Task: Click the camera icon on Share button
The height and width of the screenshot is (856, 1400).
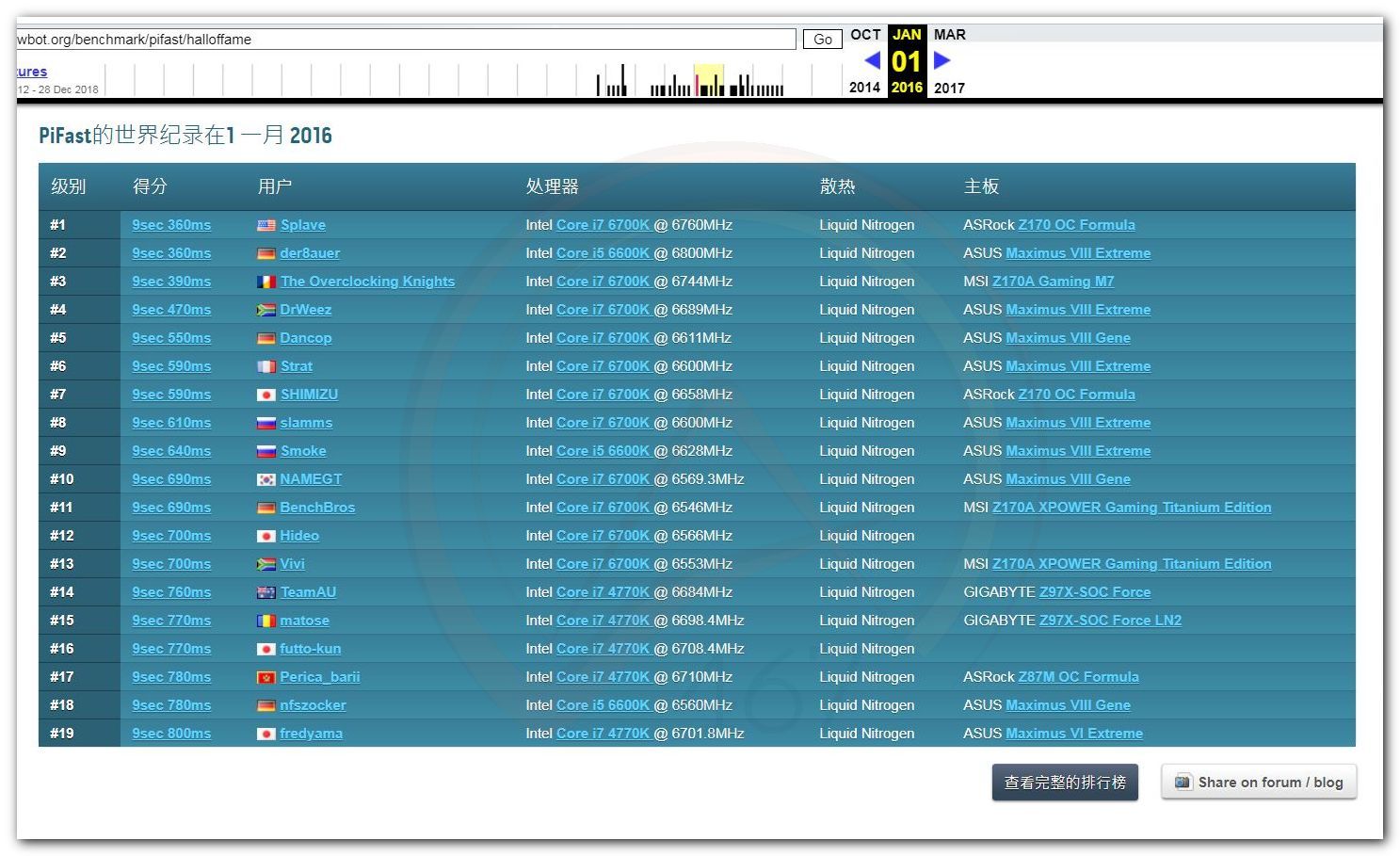Action: click(1183, 782)
